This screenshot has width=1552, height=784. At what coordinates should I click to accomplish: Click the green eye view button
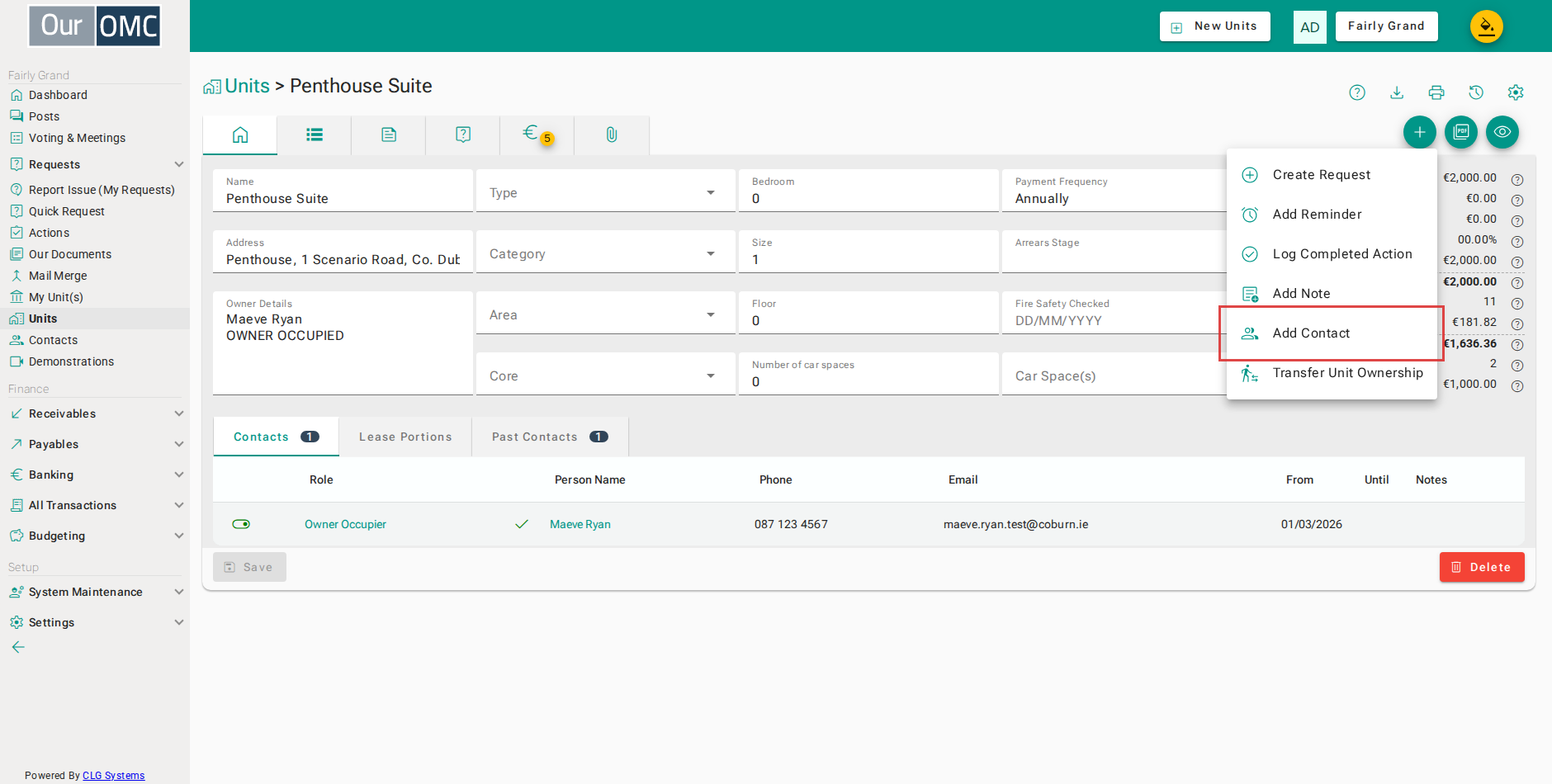tap(1502, 132)
